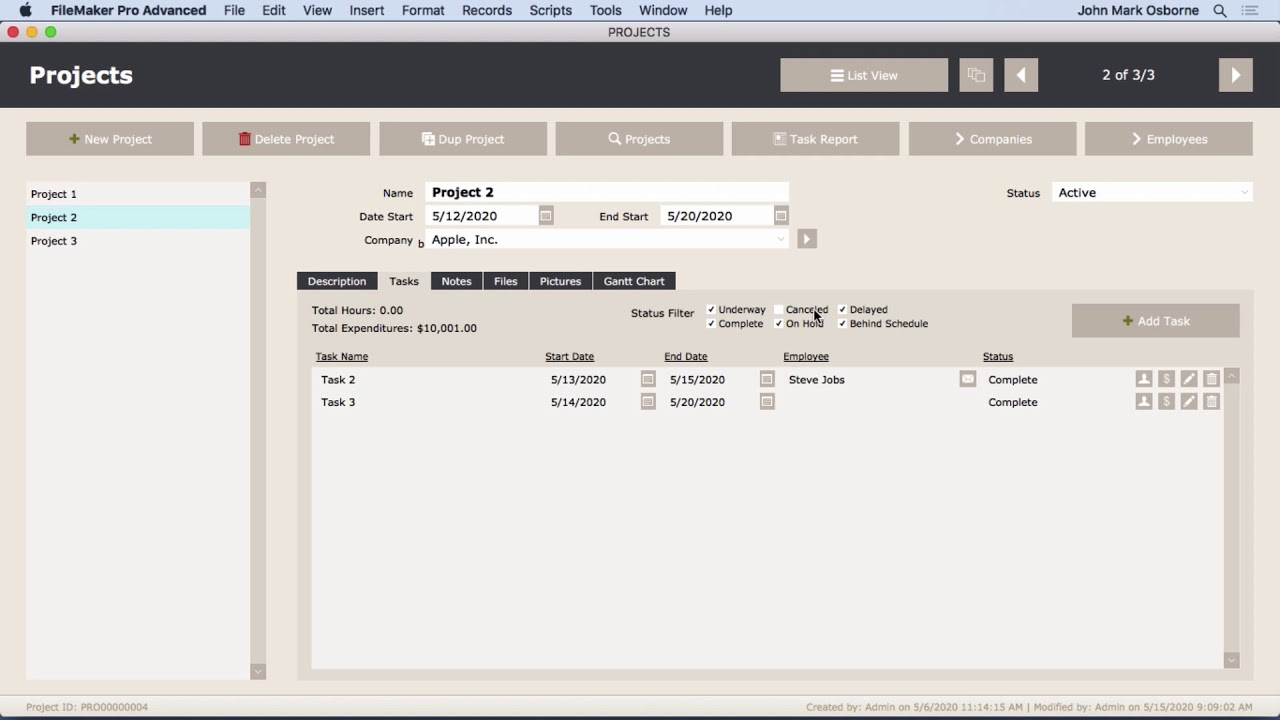Uncheck the Underway status filter

(711, 310)
